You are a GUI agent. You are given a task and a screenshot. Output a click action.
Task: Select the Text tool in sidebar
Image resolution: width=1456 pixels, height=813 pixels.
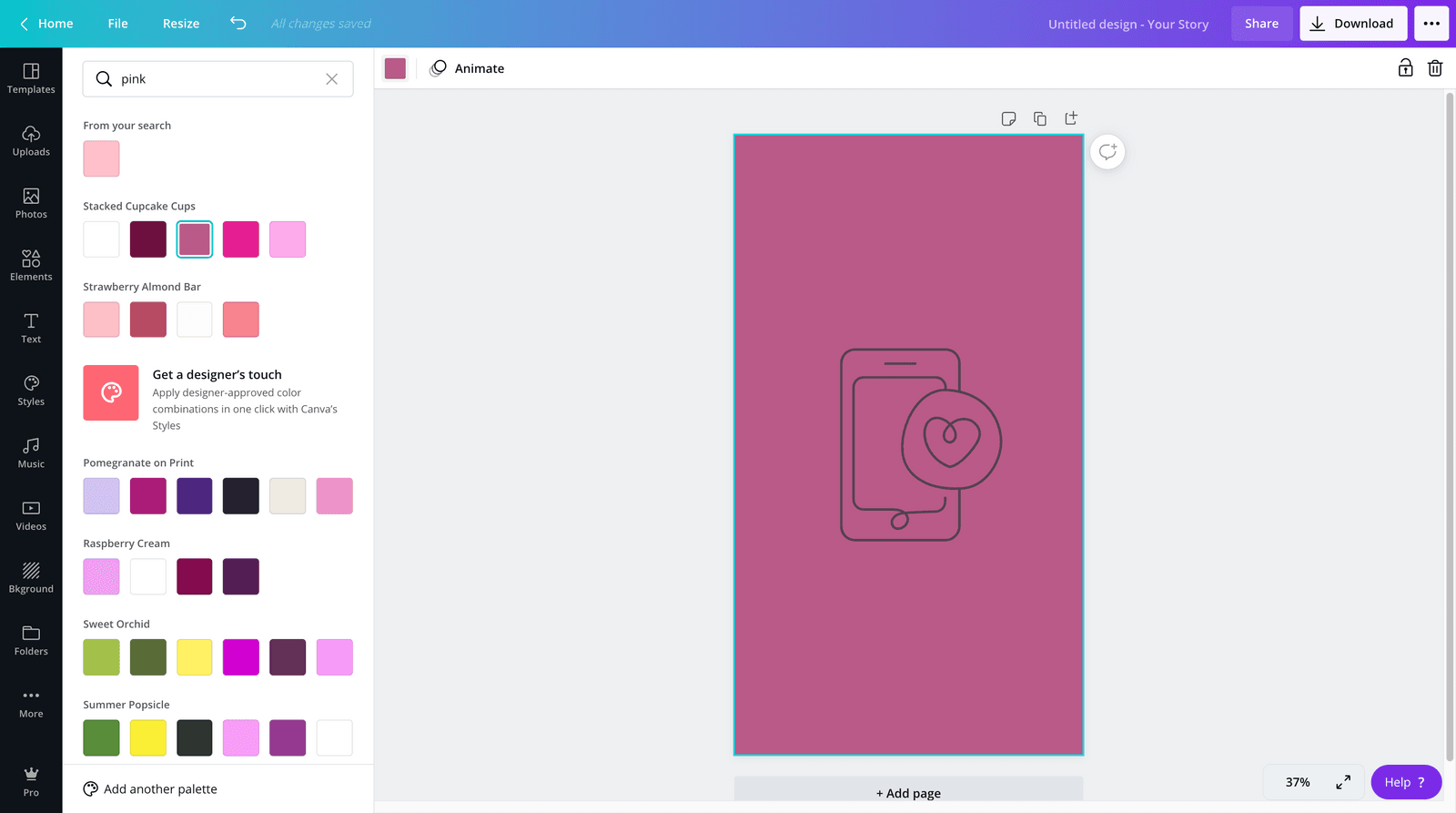click(31, 328)
